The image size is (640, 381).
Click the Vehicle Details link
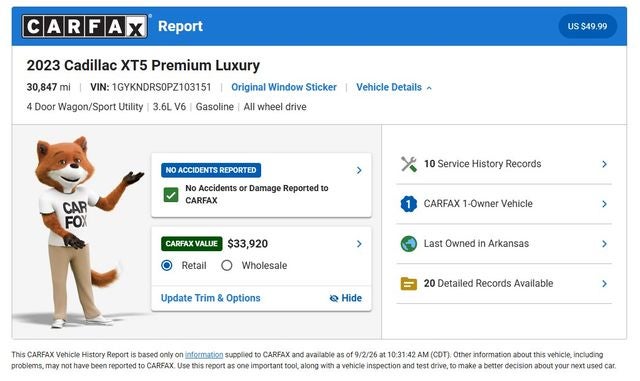389,87
